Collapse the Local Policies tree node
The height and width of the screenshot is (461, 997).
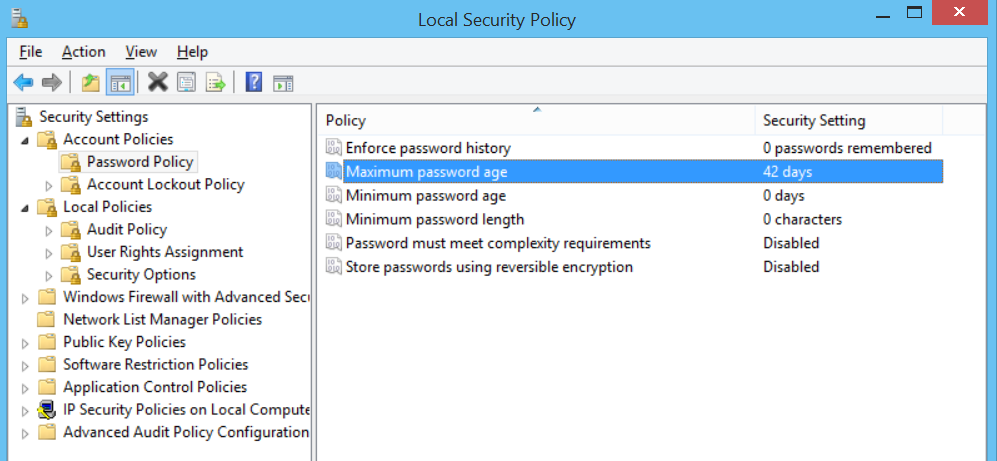25,208
